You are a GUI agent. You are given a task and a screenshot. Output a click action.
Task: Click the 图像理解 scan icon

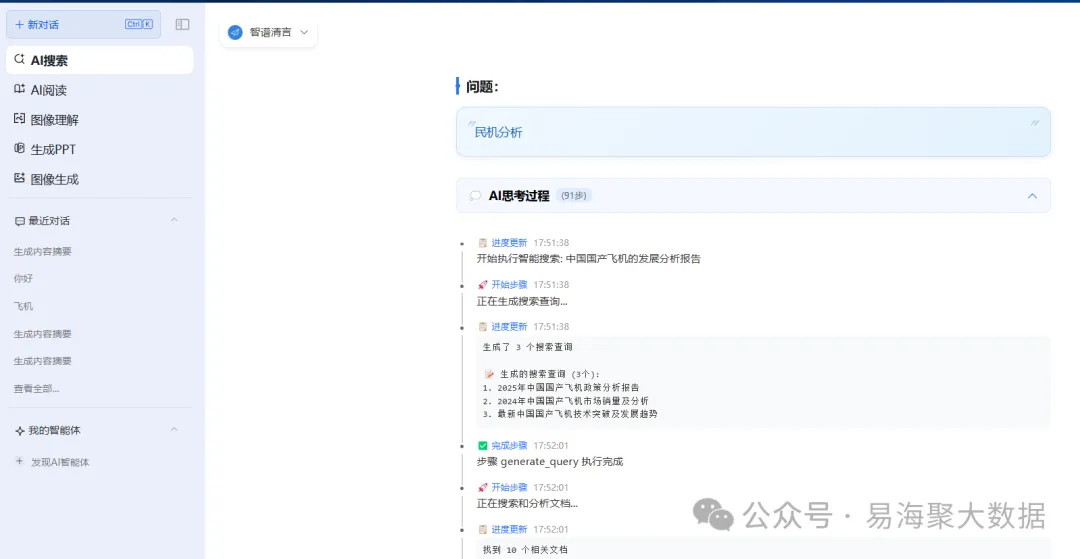tap(19, 119)
